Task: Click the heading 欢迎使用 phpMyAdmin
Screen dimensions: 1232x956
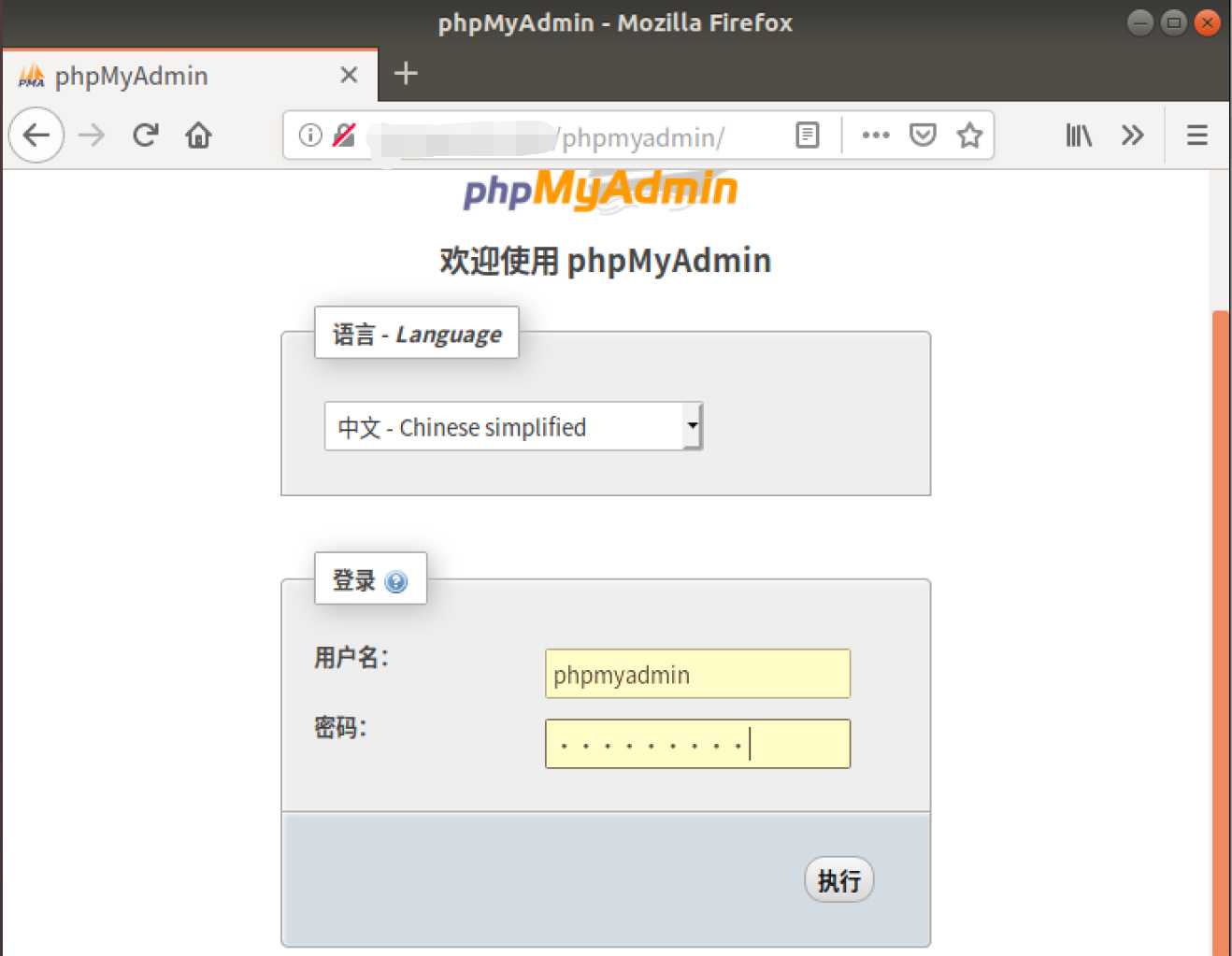Action: (x=606, y=261)
